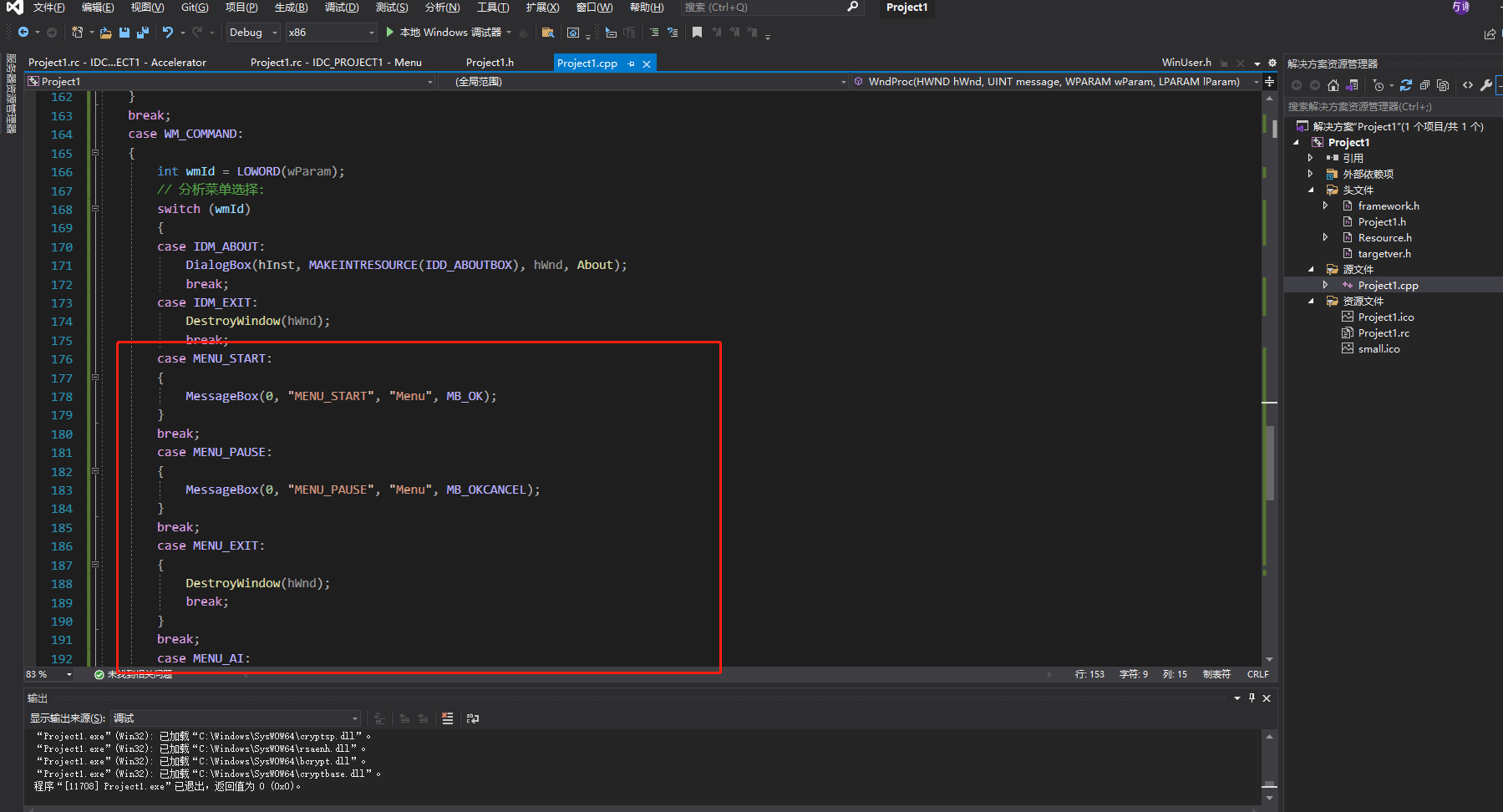Click the 制表符 tab indicator in status bar
1503x812 pixels.
click(1216, 674)
